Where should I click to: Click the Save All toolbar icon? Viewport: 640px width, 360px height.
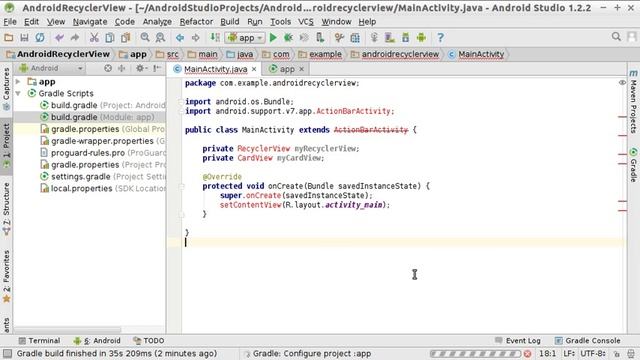point(24,38)
